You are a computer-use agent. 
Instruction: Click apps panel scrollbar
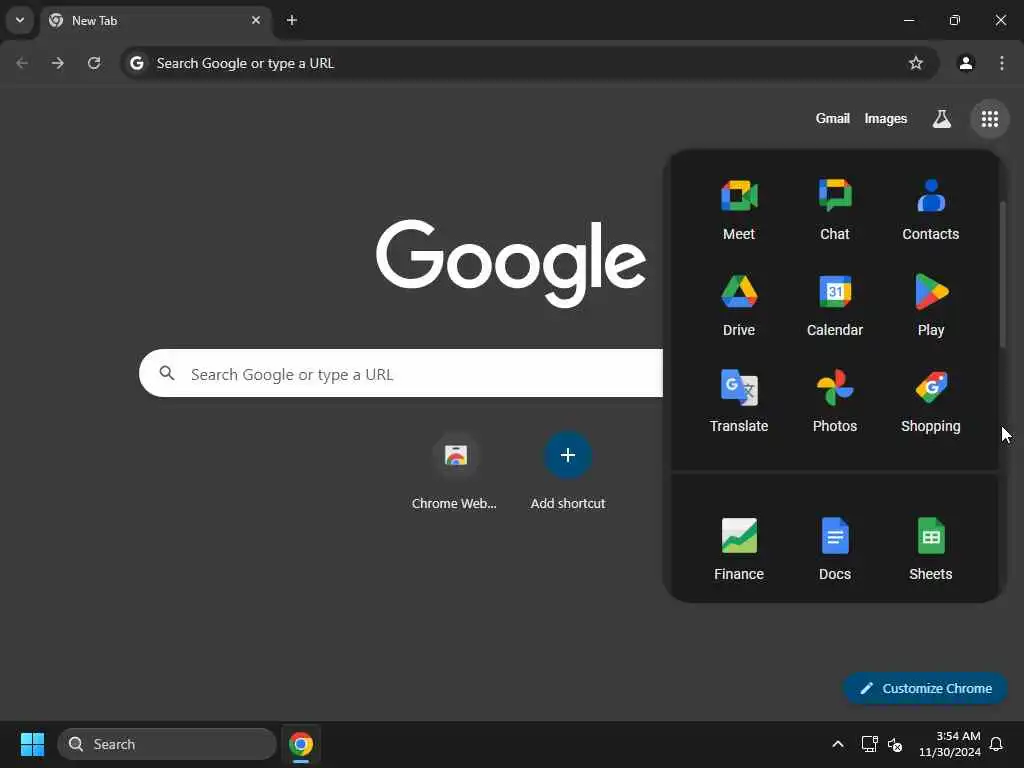(1002, 274)
